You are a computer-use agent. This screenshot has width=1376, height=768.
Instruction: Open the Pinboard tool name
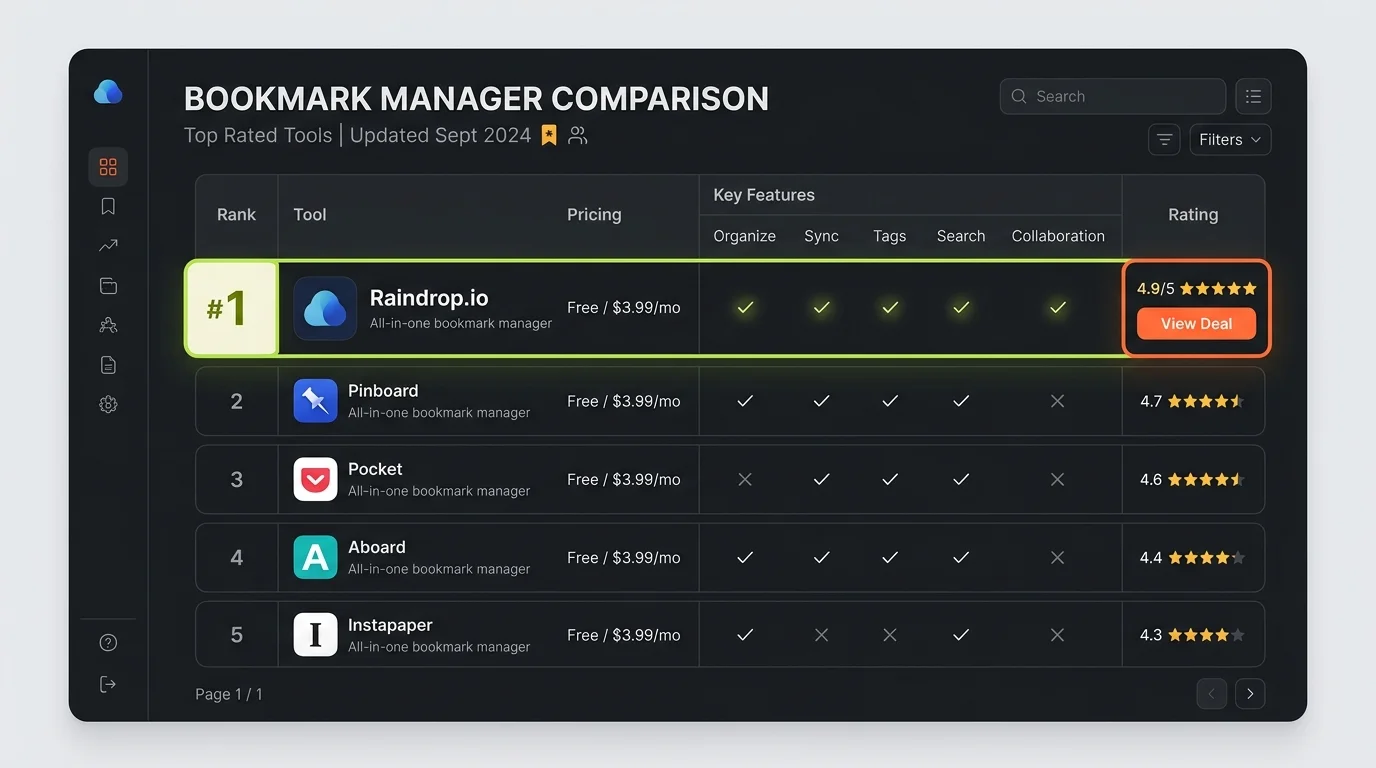[x=383, y=391]
